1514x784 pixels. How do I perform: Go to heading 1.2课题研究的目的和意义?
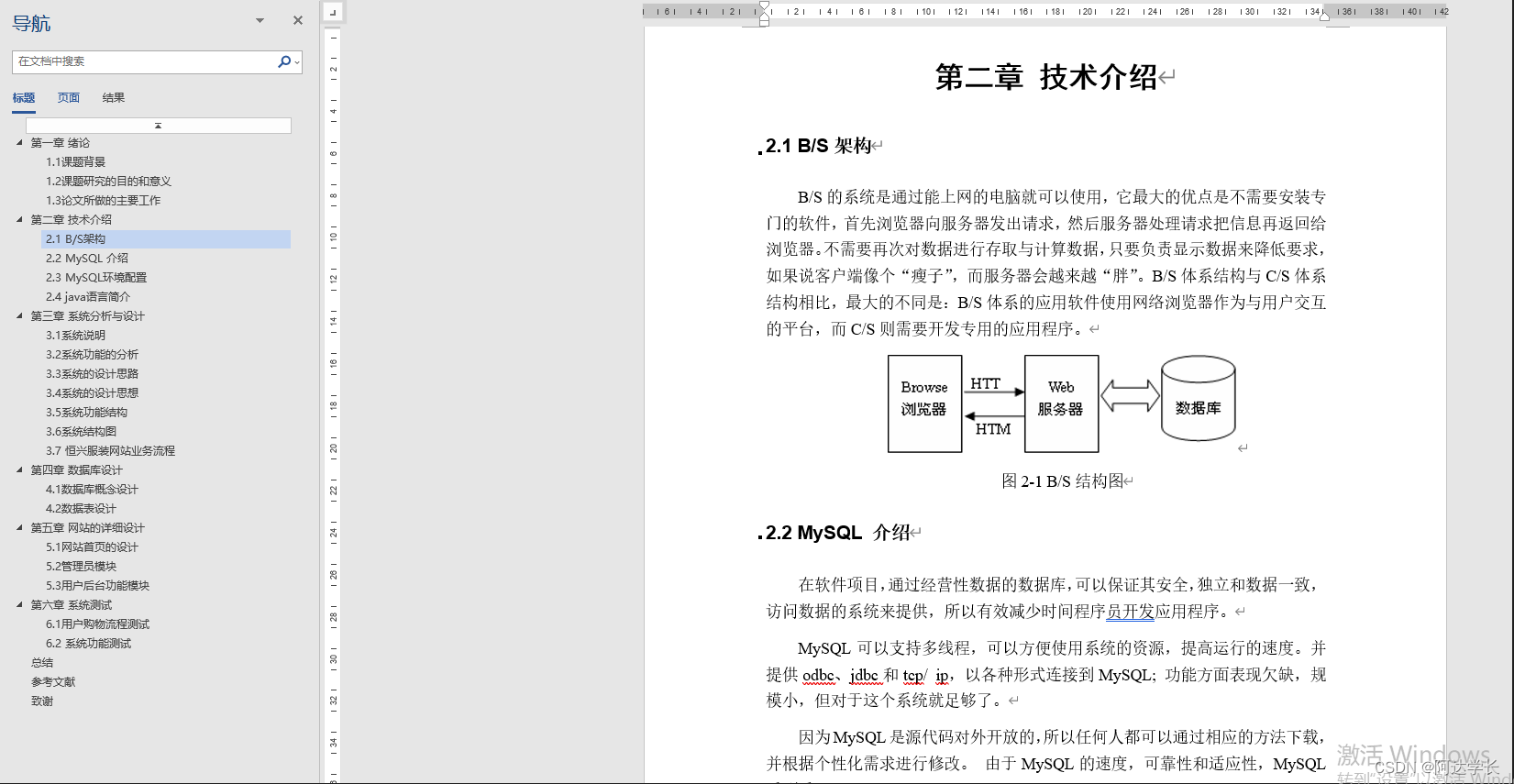click(x=109, y=182)
